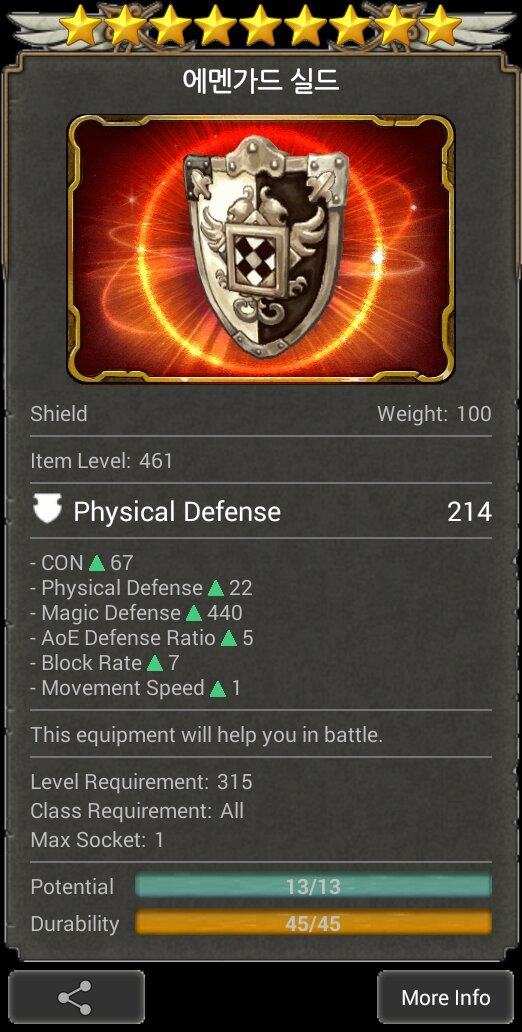Click the green arrow beside Magic Defense
This screenshot has width=522, height=1032.
[x=194, y=613]
